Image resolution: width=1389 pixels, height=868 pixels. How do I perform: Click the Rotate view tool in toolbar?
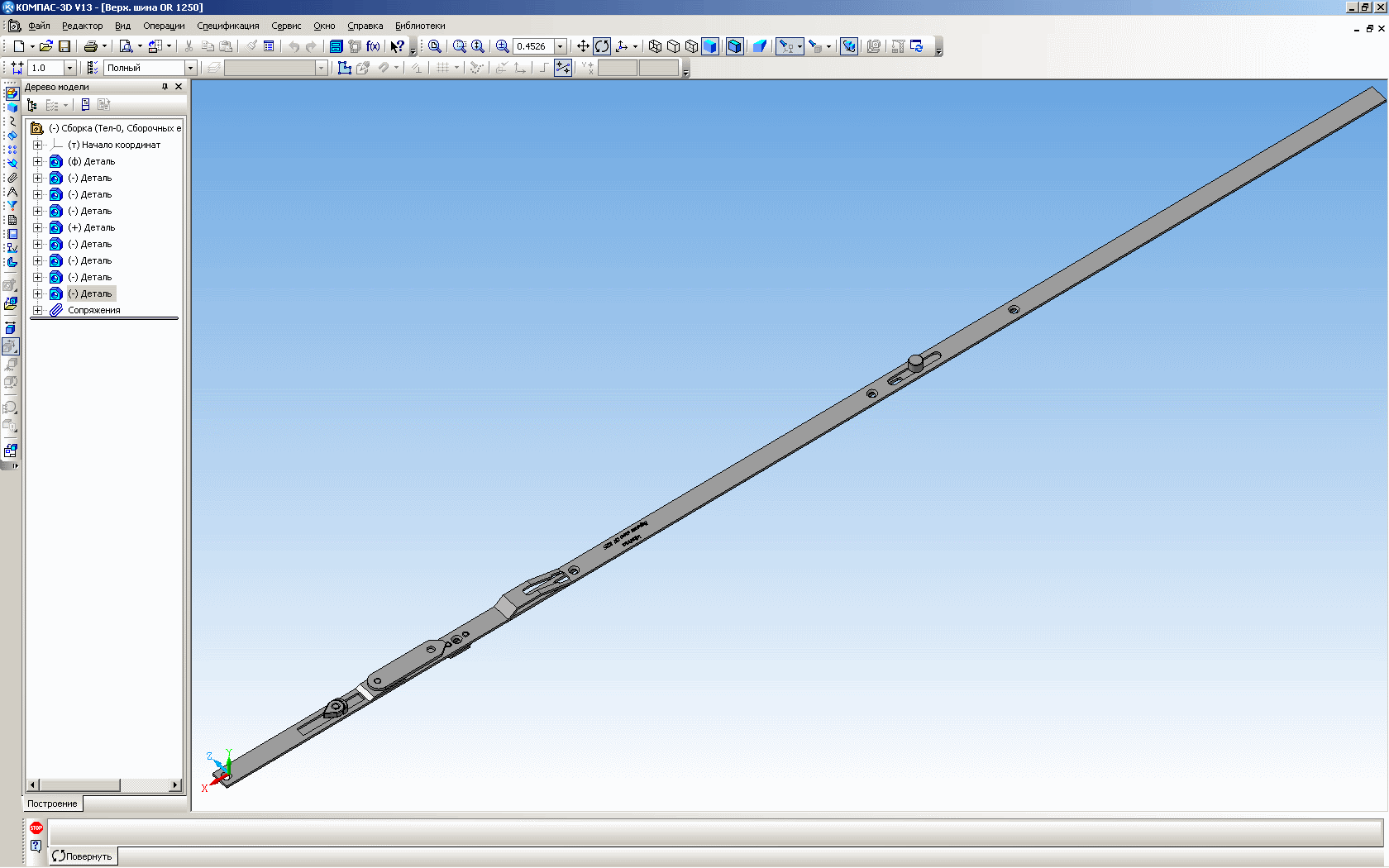[602, 46]
